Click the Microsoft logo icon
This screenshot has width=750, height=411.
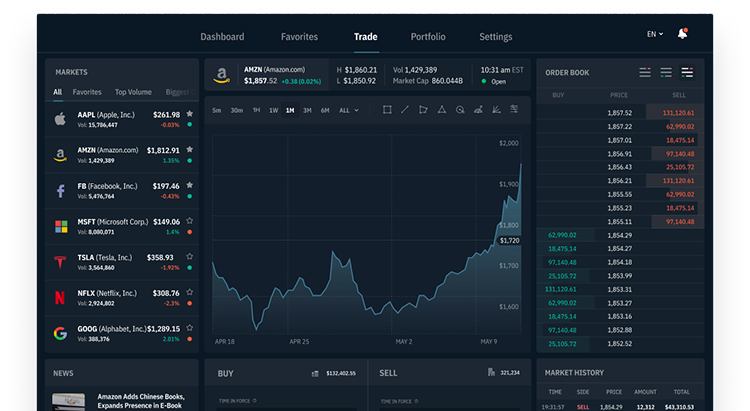click(x=61, y=226)
